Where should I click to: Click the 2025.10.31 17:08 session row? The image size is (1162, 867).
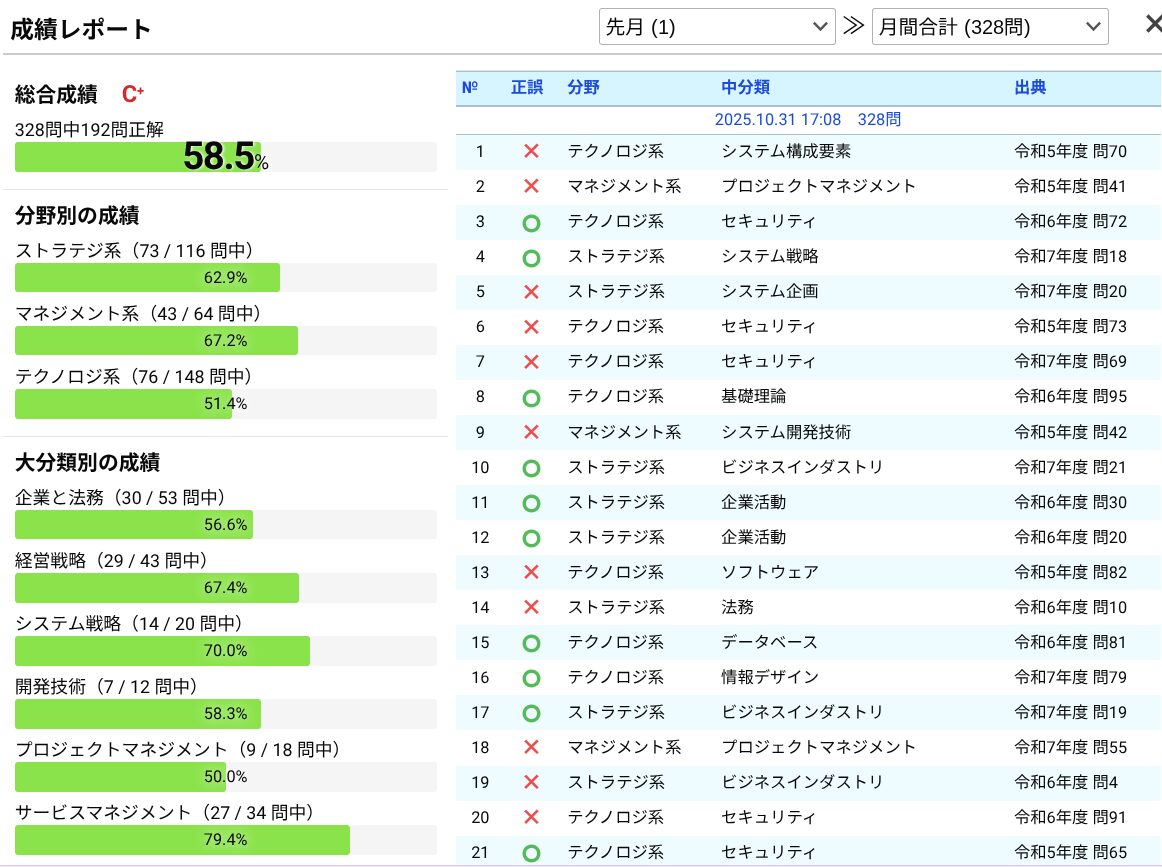807,120
